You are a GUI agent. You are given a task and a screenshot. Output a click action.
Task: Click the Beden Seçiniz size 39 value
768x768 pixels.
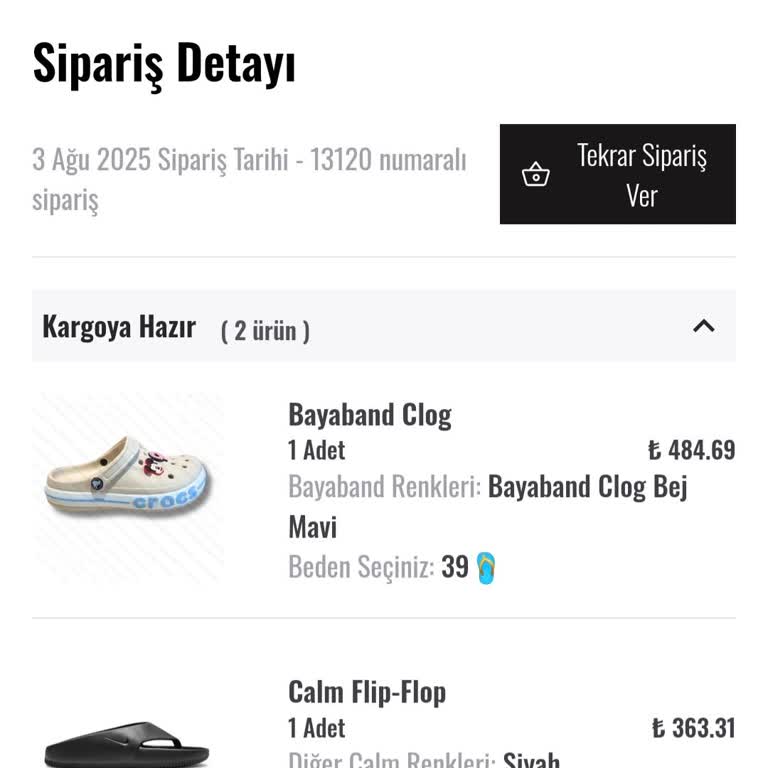(455, 567)
